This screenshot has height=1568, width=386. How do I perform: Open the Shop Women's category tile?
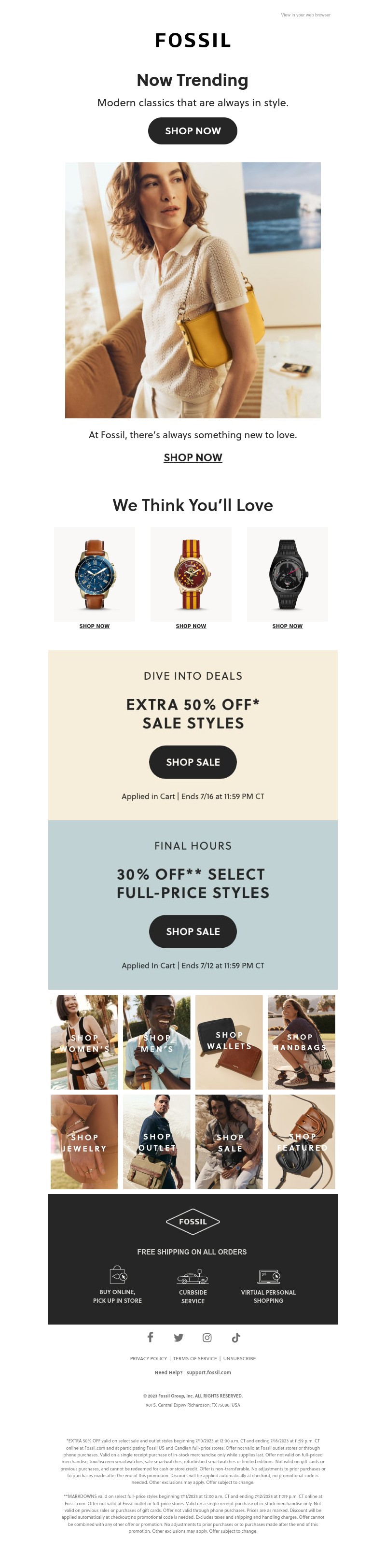click(x=84, y=1042)
